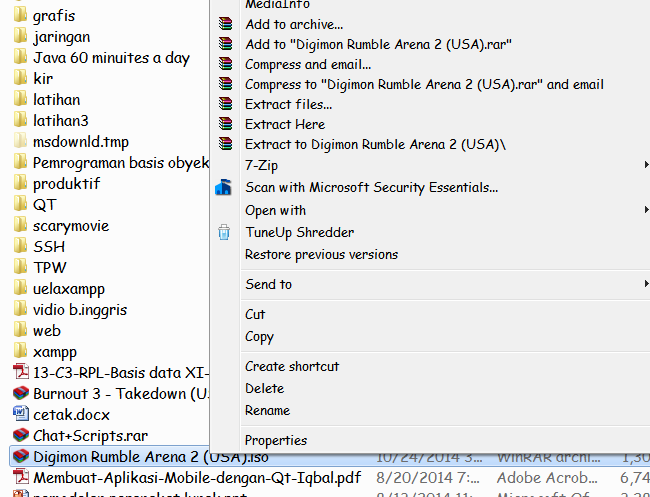
Task: Expand the 7-Zip submenu arrow
Action: [646, 165]
